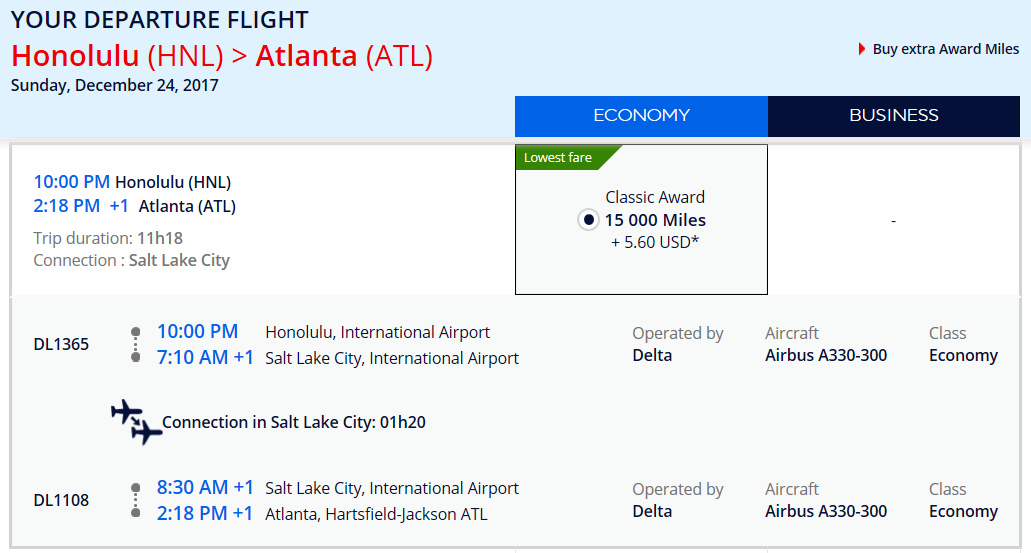The image size is (1031, 553).
Task: Click the connecting planes icon
Action: point(136,421)
